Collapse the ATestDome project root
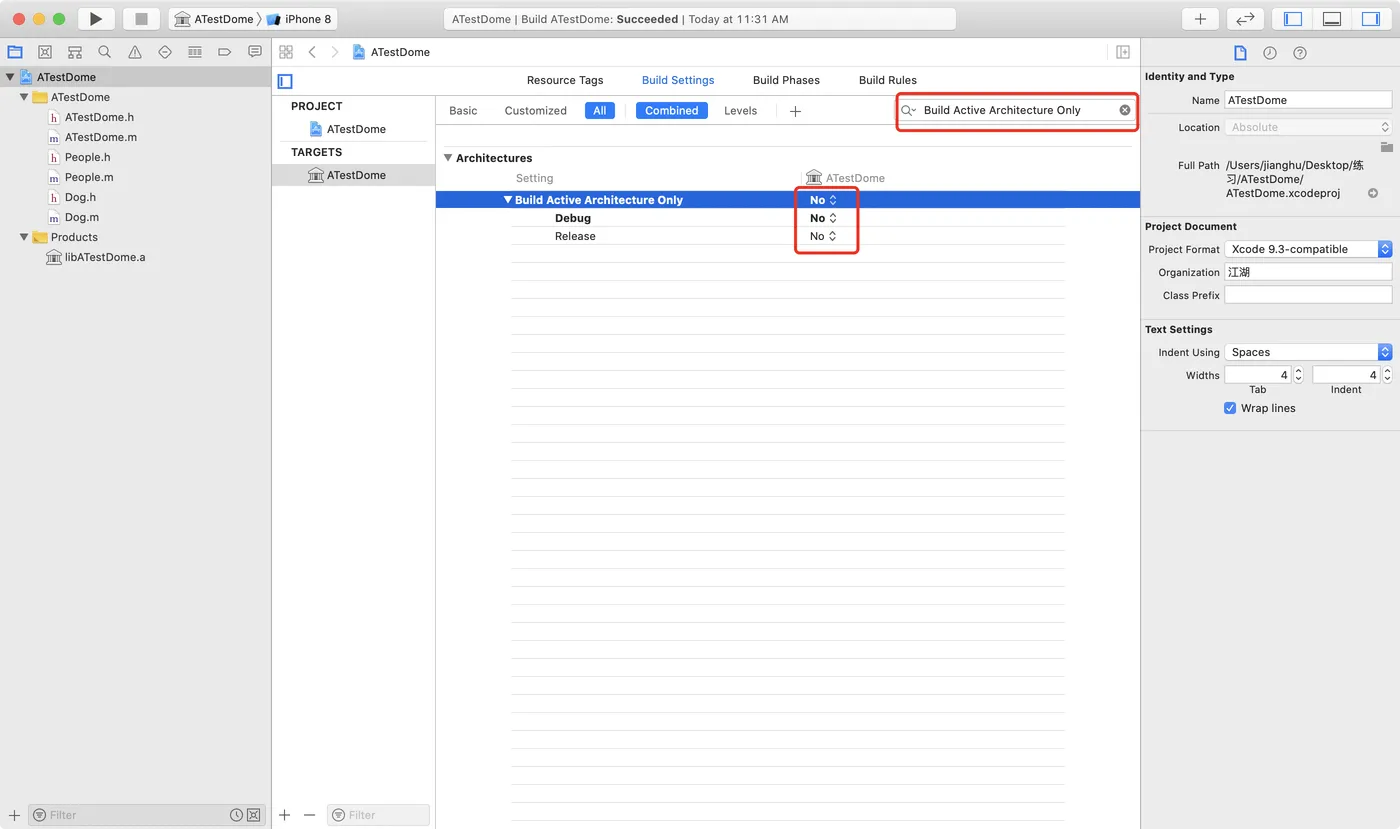This screenshot has height=829, width=1400. [10, 77]
